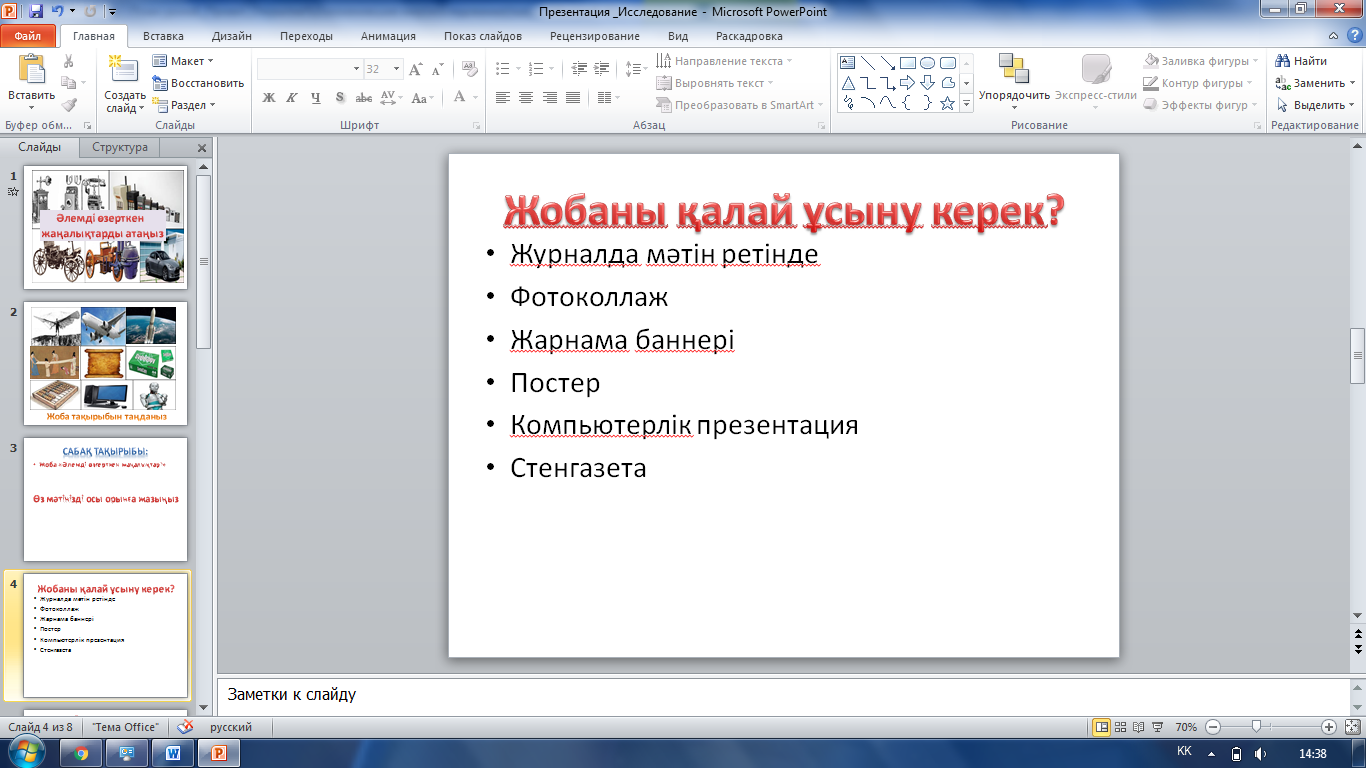Open the Заменить dropdown arrow
Image resolution: width=1366 pixels, height=768 pixels.
coord(1352,83)
